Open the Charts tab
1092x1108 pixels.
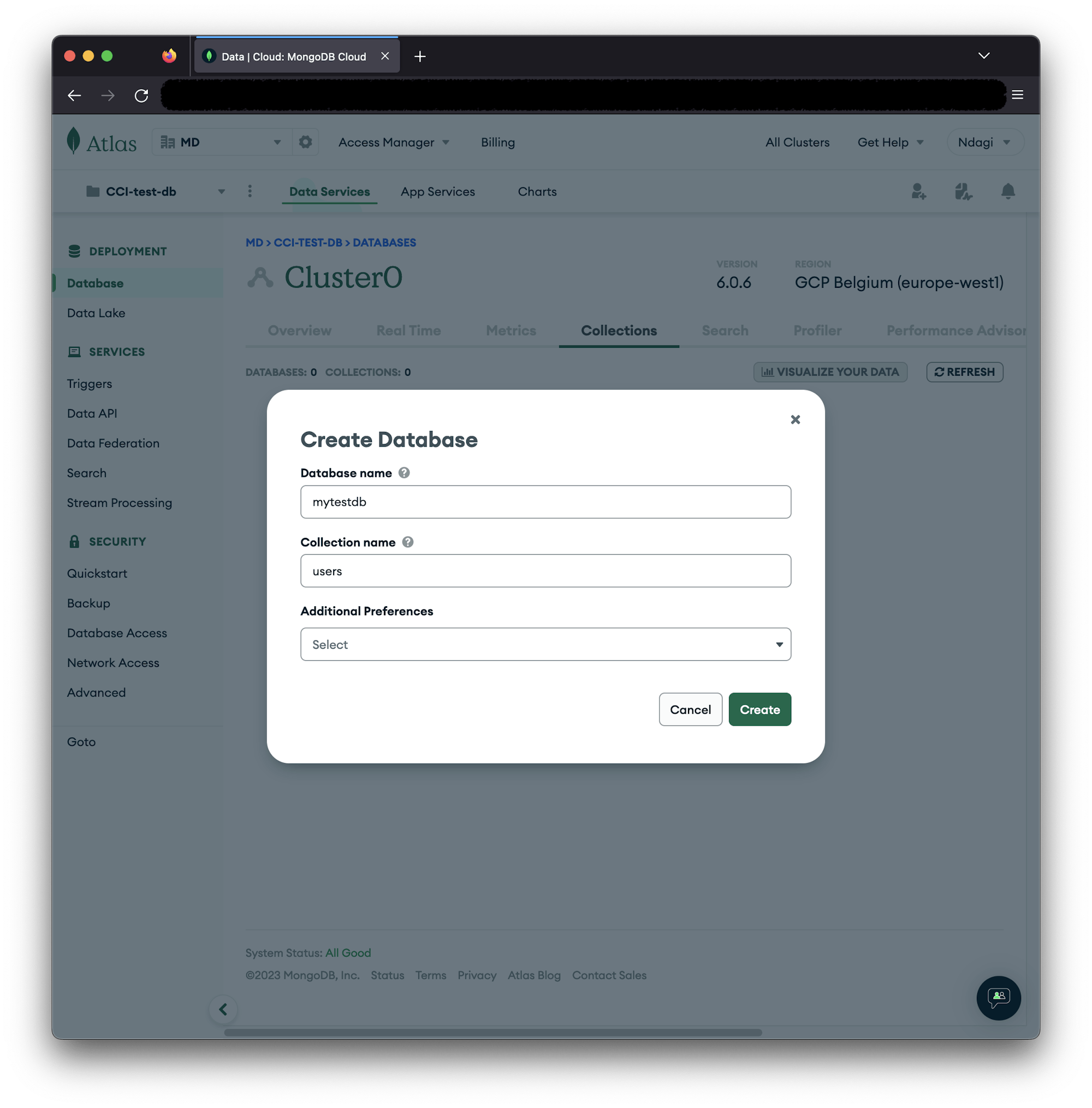tap(537, 192)
